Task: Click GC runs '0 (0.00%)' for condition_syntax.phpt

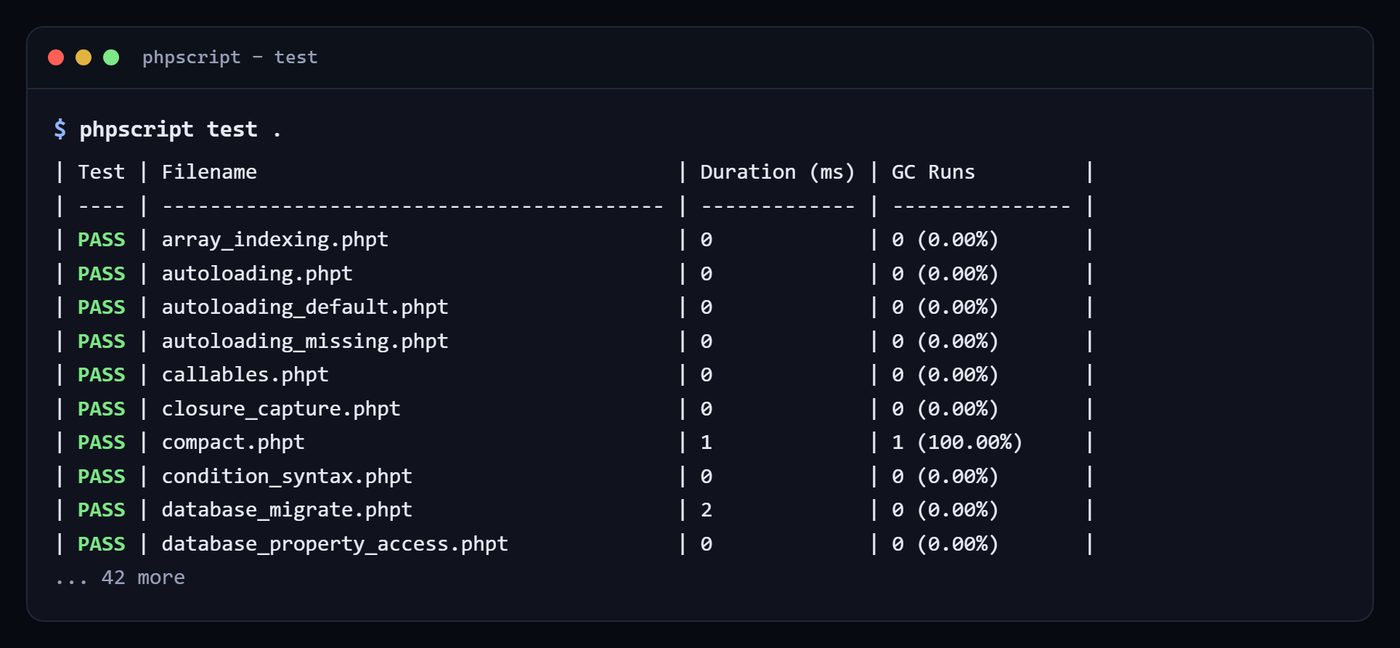Action: click(945, 476)
